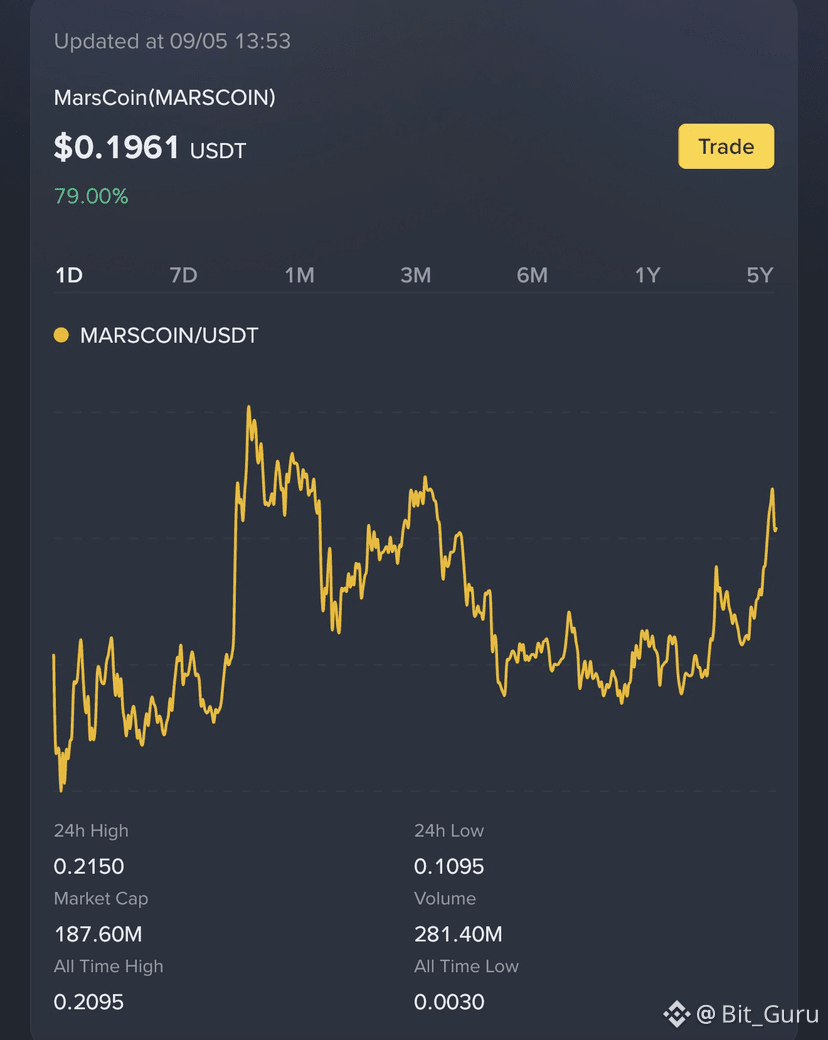Click the MARSCOIN/USDT legend label
The width and height of the screenshot is (828, 1040).
(169, 336)
